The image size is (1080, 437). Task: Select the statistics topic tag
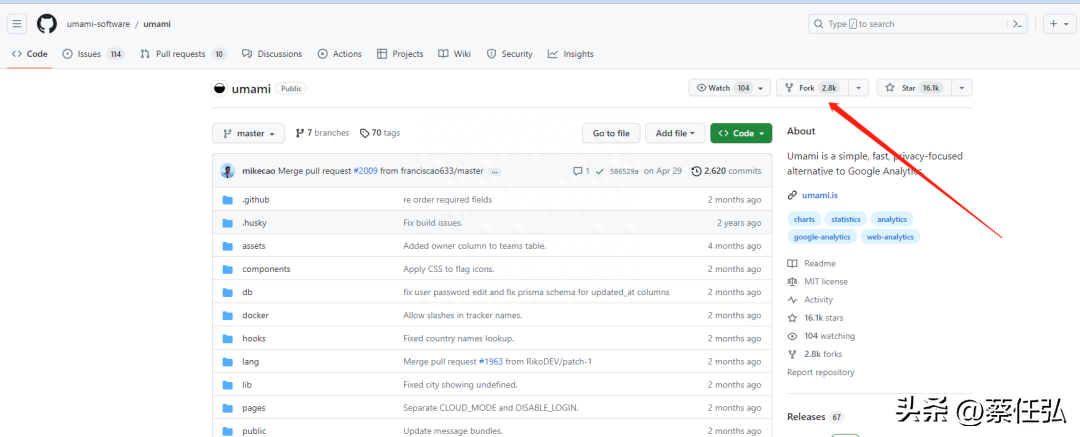(x=846, y=219)
